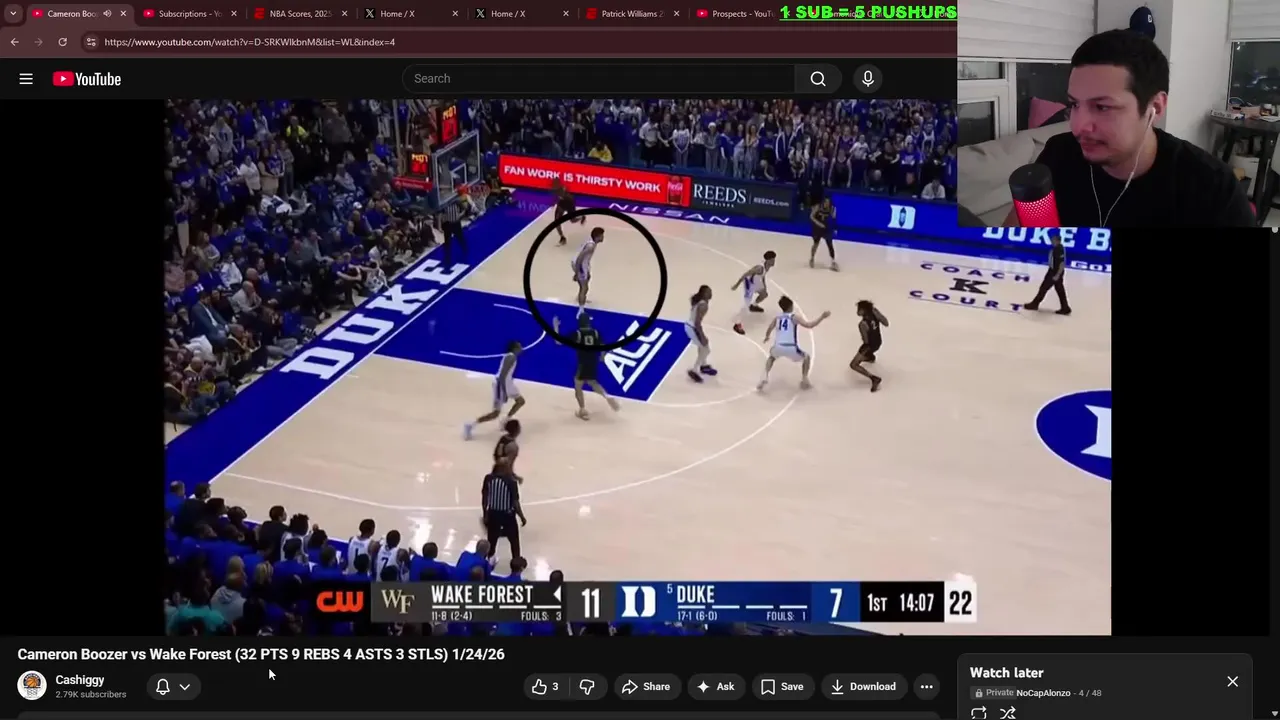Toggle loop playlist in Watch later

tap(979, 712)
